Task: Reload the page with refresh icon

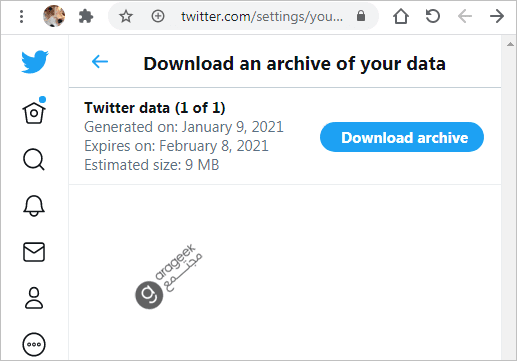Action: [433, 16]
